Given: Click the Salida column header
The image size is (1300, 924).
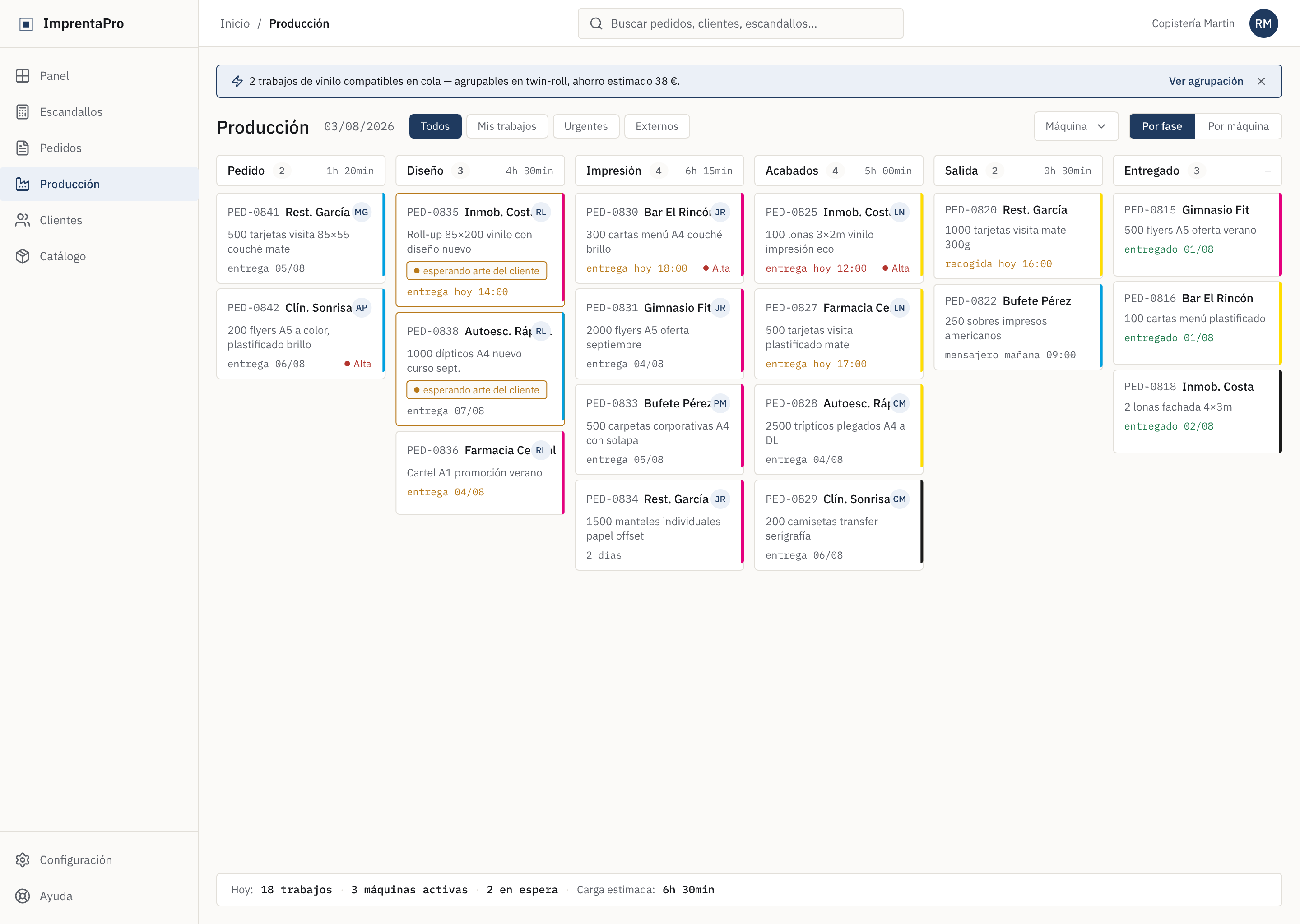Looking at the screenshot, I should 1018,171.
